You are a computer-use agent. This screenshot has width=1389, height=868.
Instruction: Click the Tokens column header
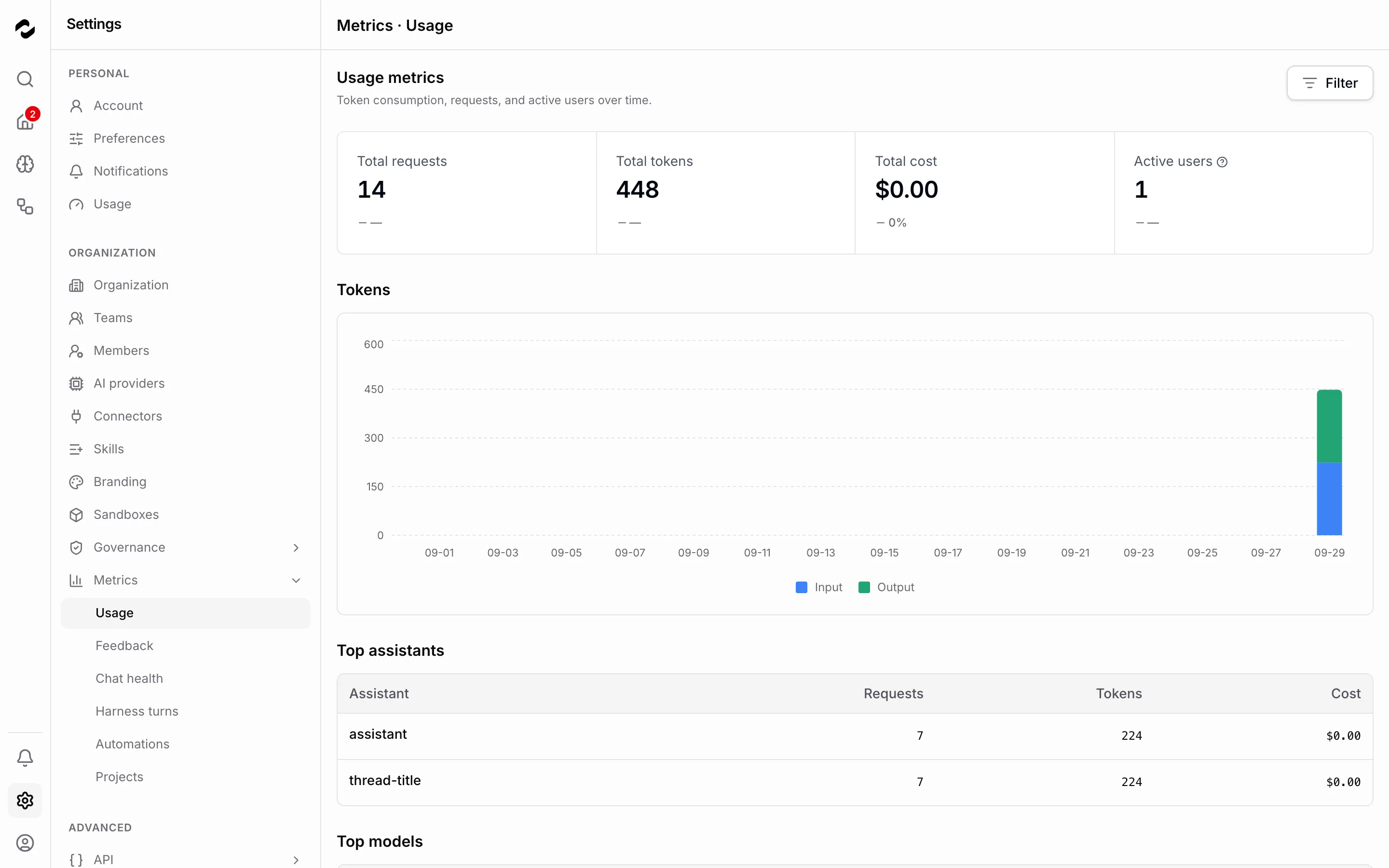pyautogui.click(x=1118, y=693)
